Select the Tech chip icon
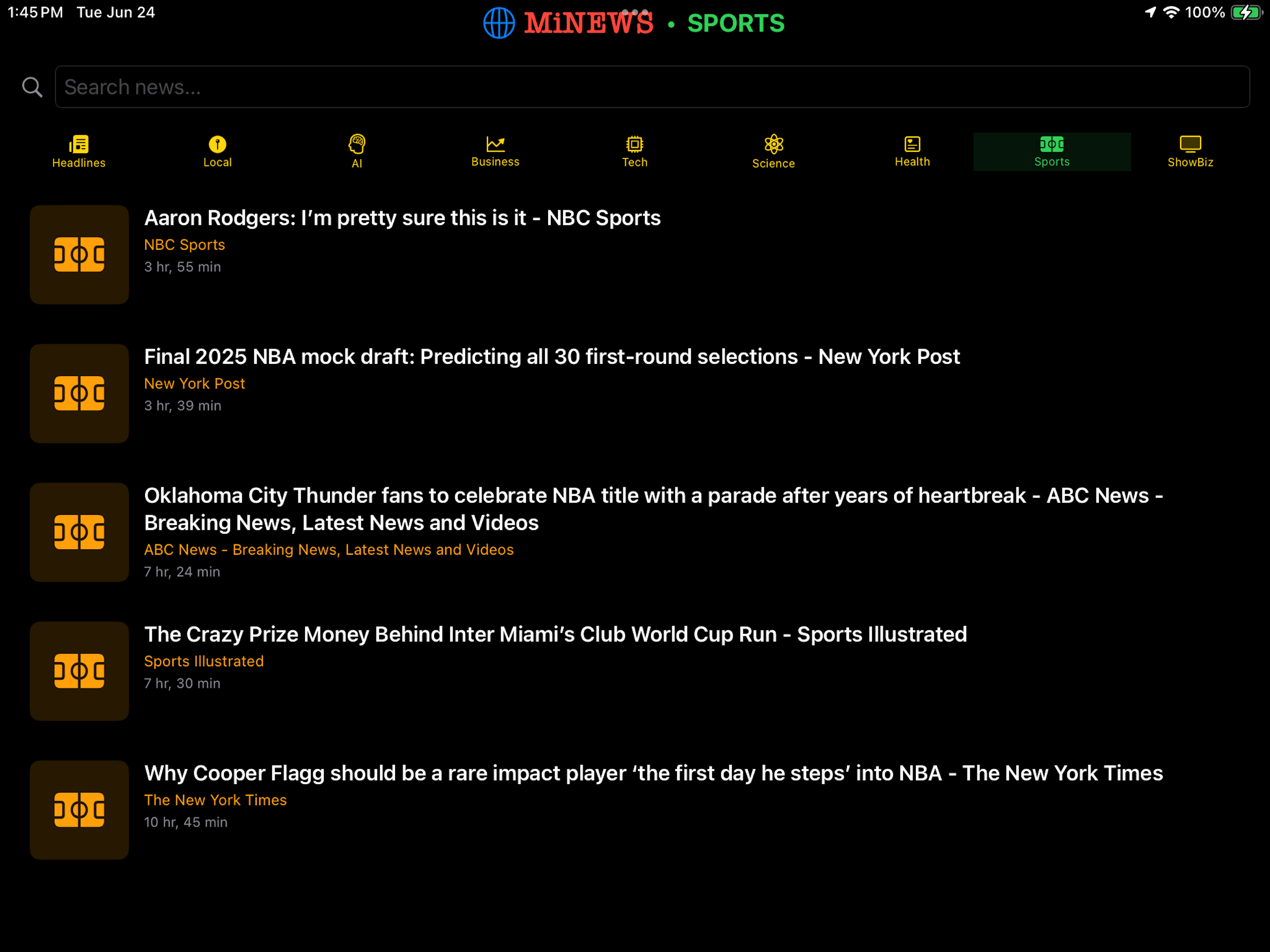This screenshot has width=1270, height=952. tap(635, 144)
